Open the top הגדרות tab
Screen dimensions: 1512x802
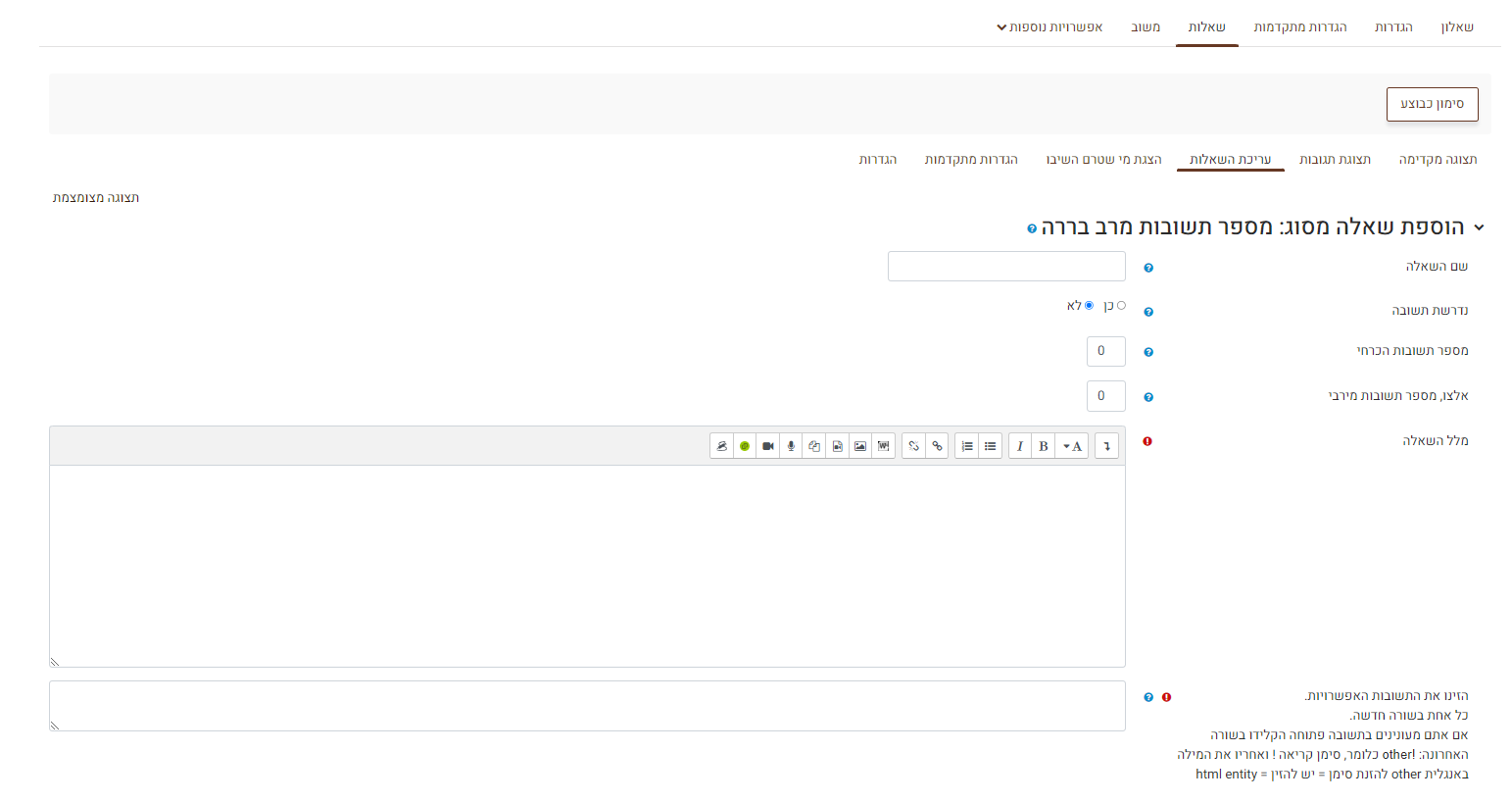tap(1393, 27)
